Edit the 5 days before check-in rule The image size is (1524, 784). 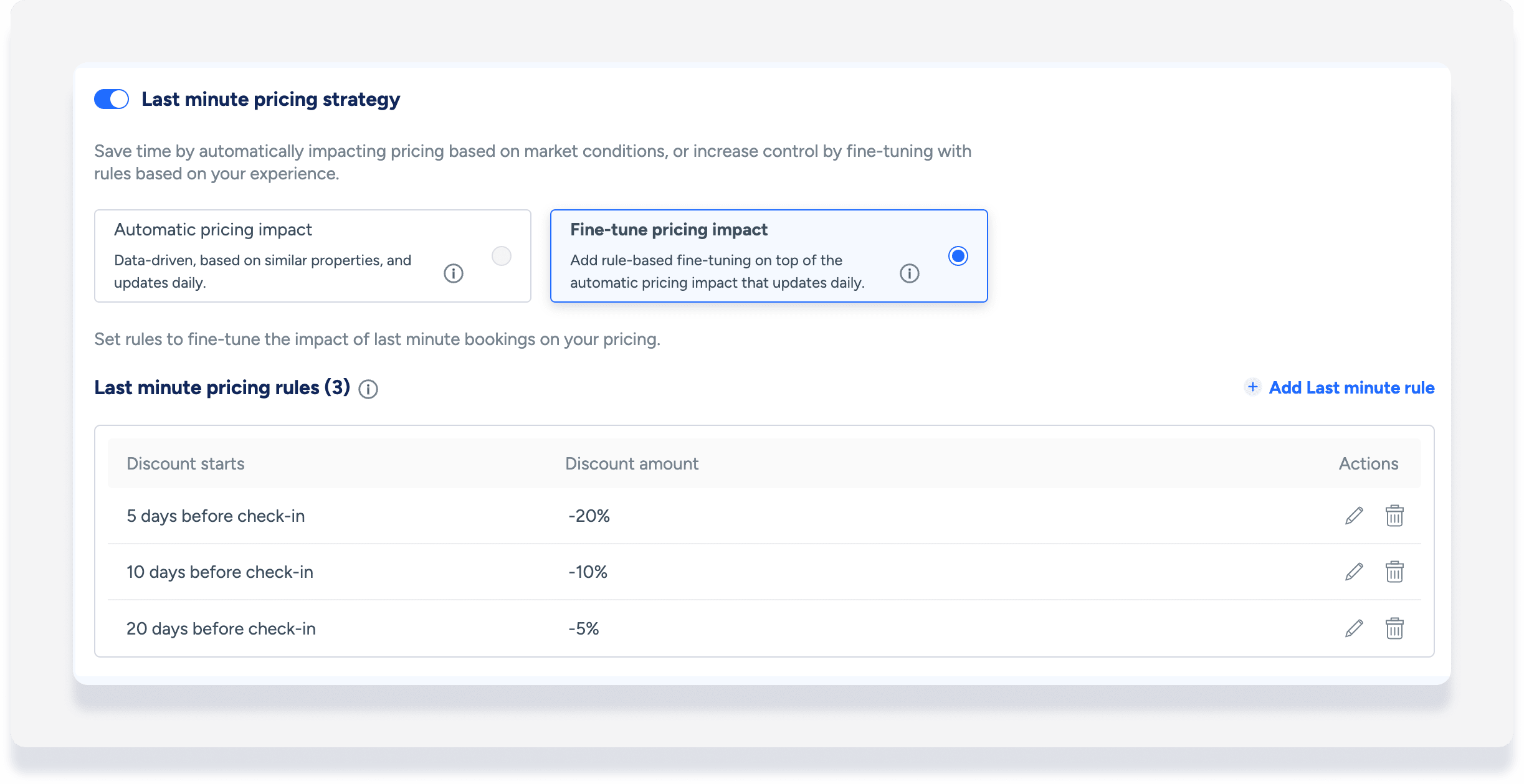[1354, 516]
